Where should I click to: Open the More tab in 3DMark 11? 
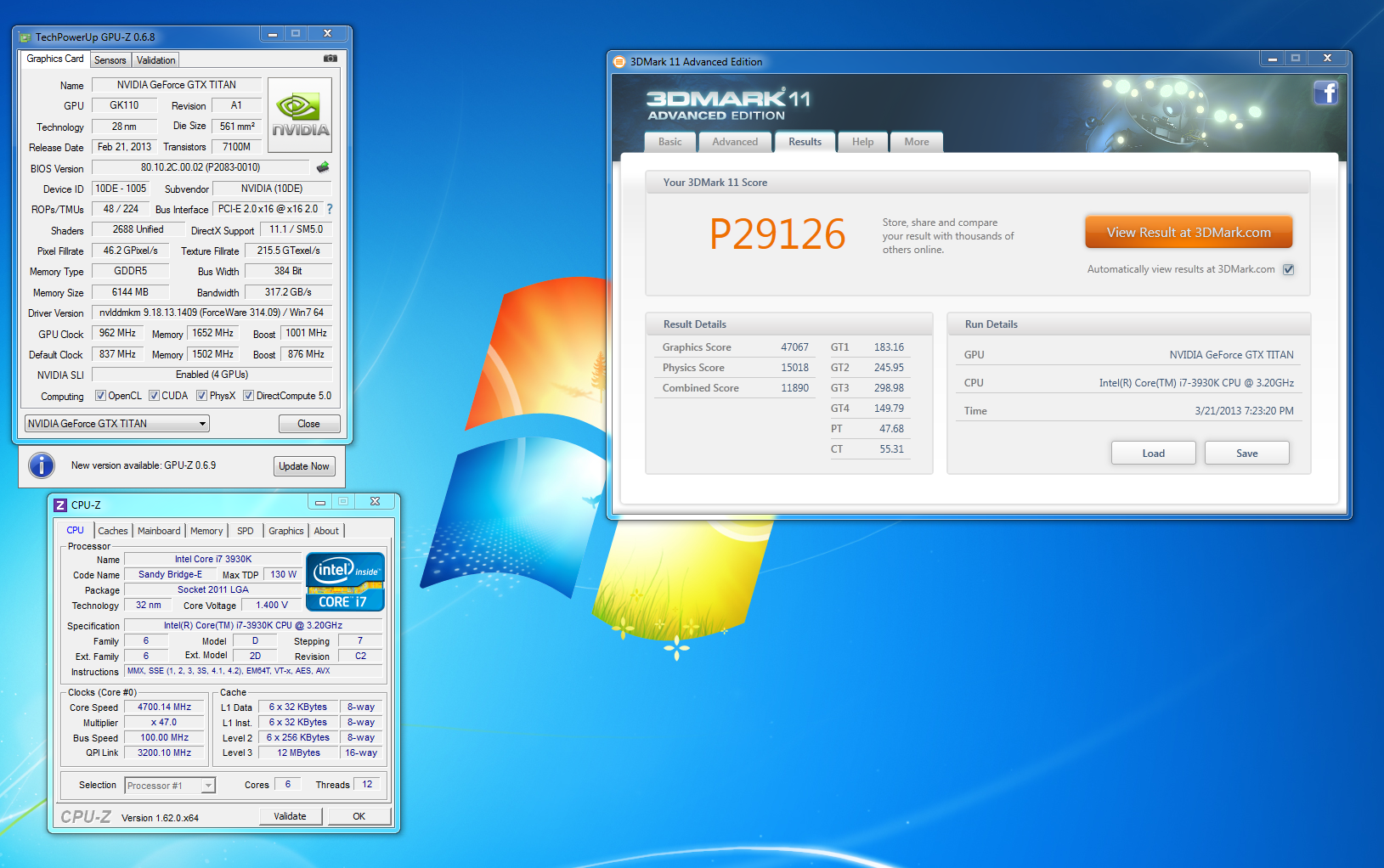click(917, 142)
